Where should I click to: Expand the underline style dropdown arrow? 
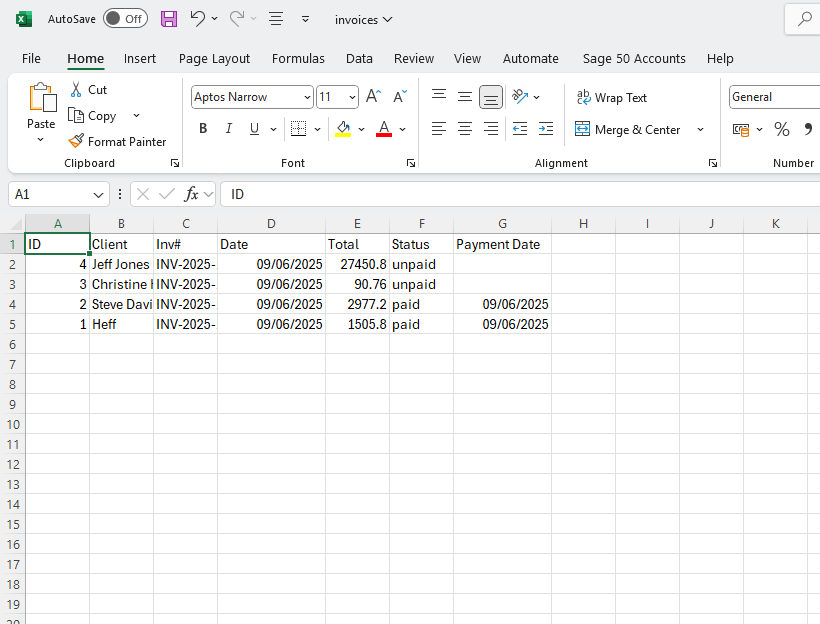pos(274,129)
